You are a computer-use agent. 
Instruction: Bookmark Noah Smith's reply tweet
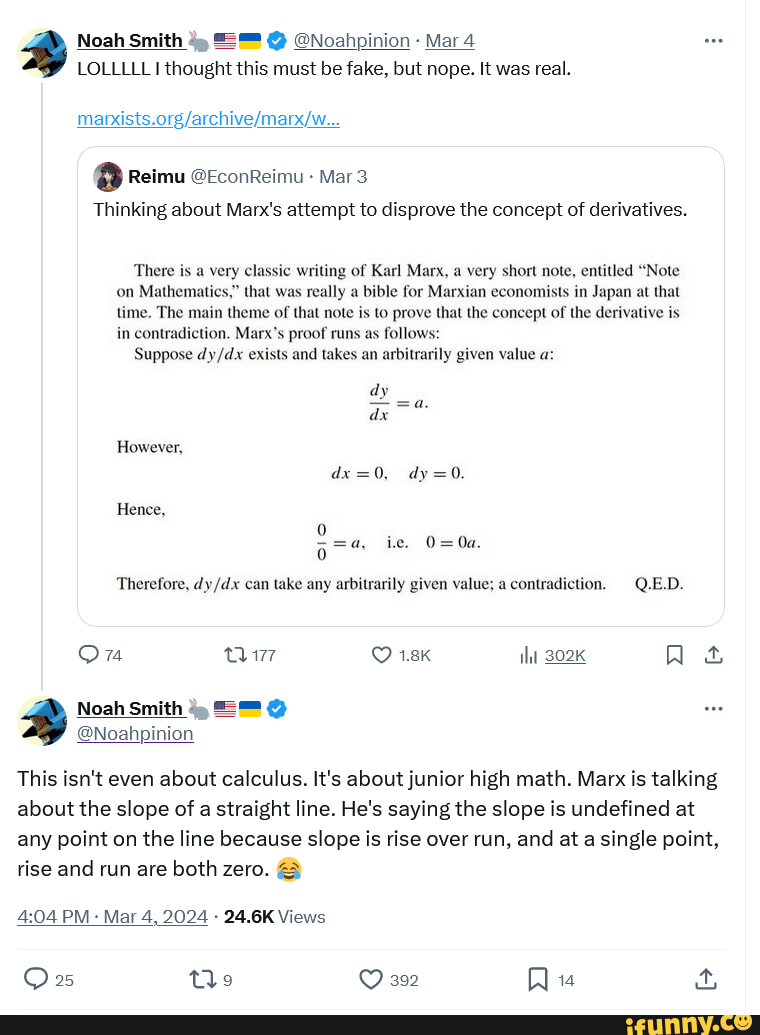(x=536, y=980)
